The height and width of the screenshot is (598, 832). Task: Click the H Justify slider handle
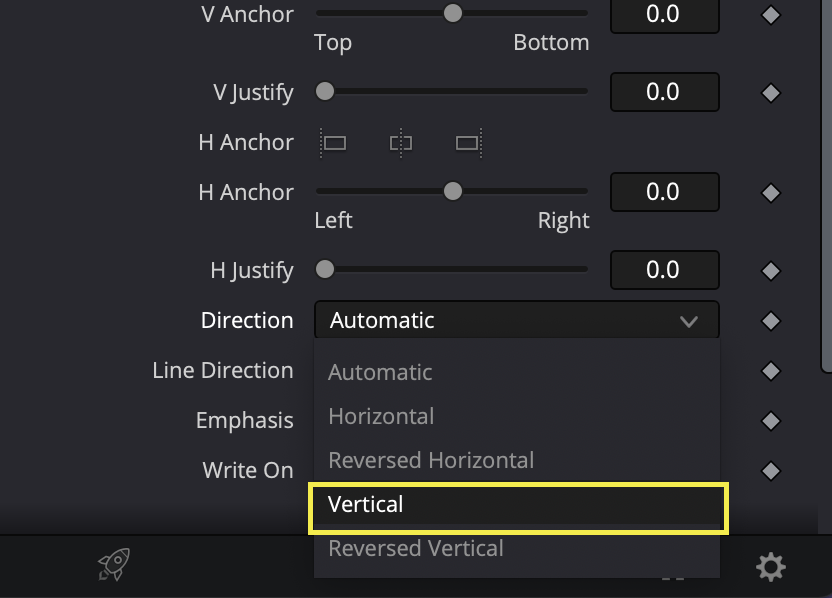pyautogui.click(x=325, y=269)
